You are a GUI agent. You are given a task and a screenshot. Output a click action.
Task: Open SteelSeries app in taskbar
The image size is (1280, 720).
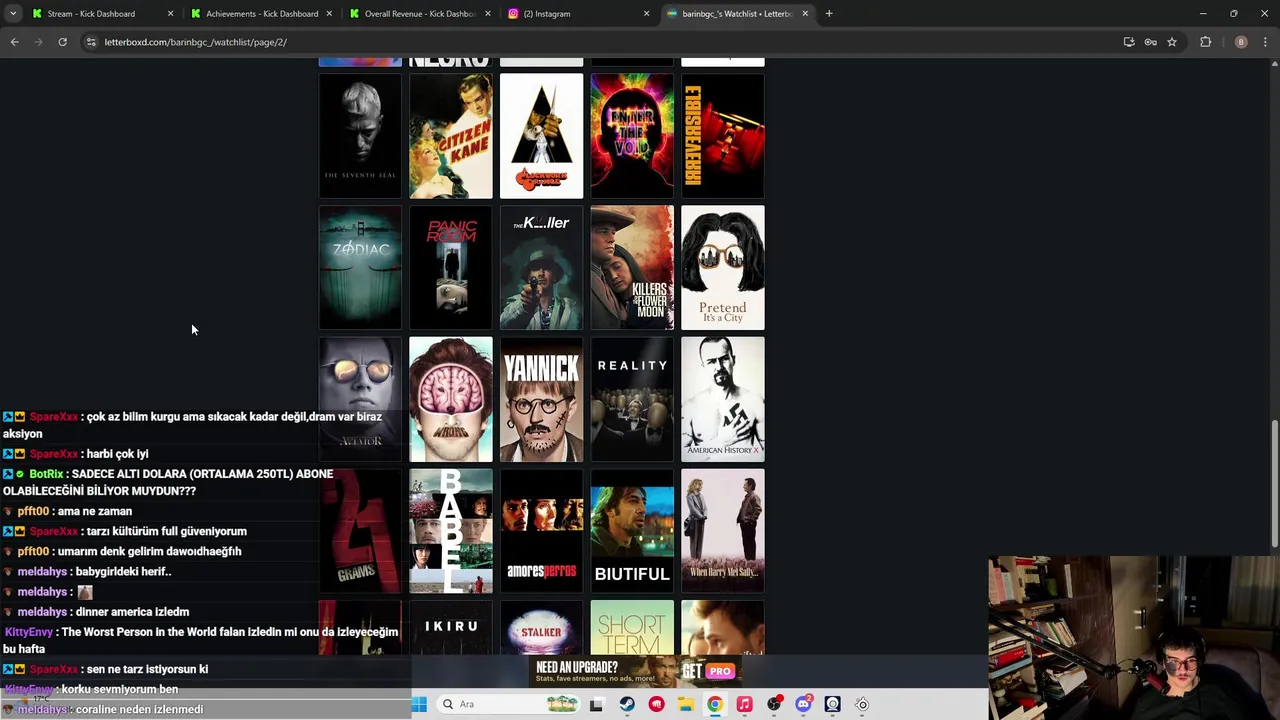(x=862, y=704)
